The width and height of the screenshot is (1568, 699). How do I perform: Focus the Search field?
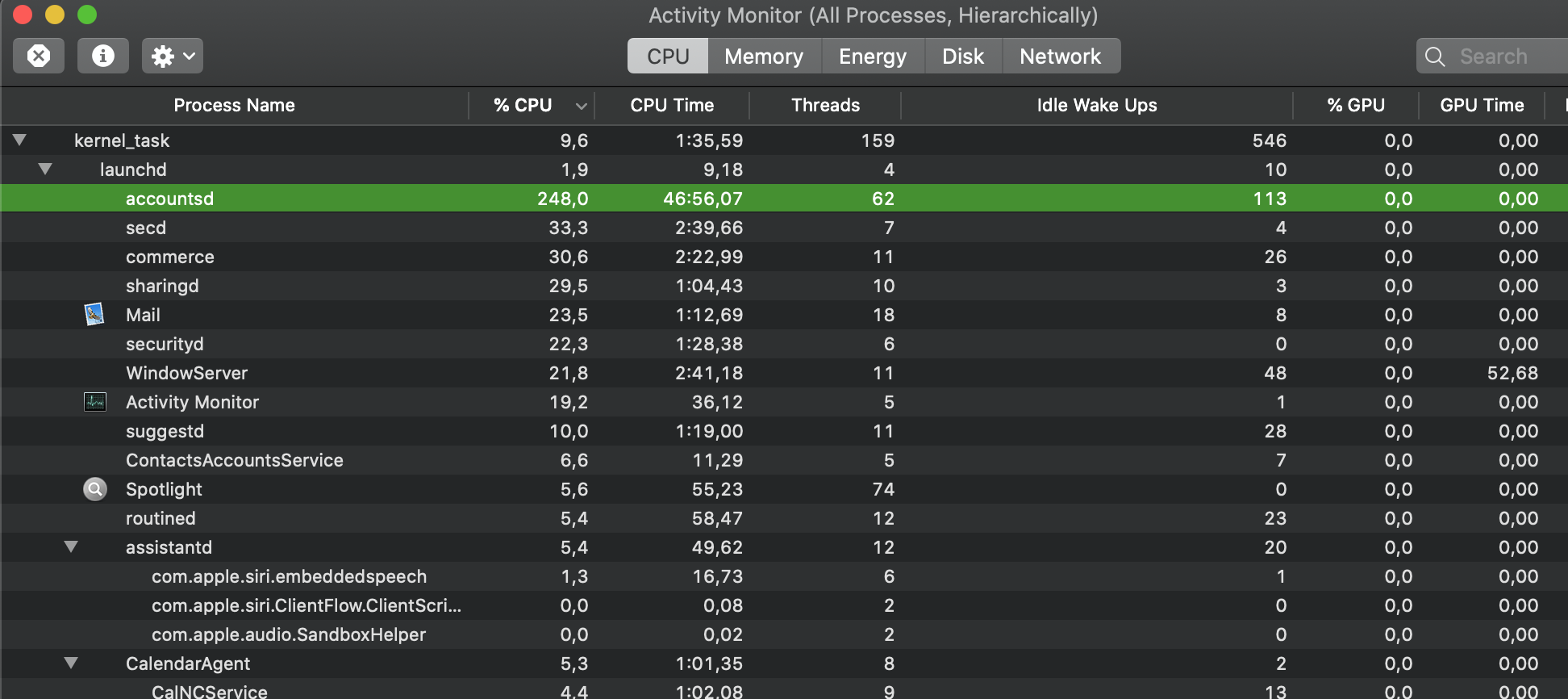point(1492,56)
